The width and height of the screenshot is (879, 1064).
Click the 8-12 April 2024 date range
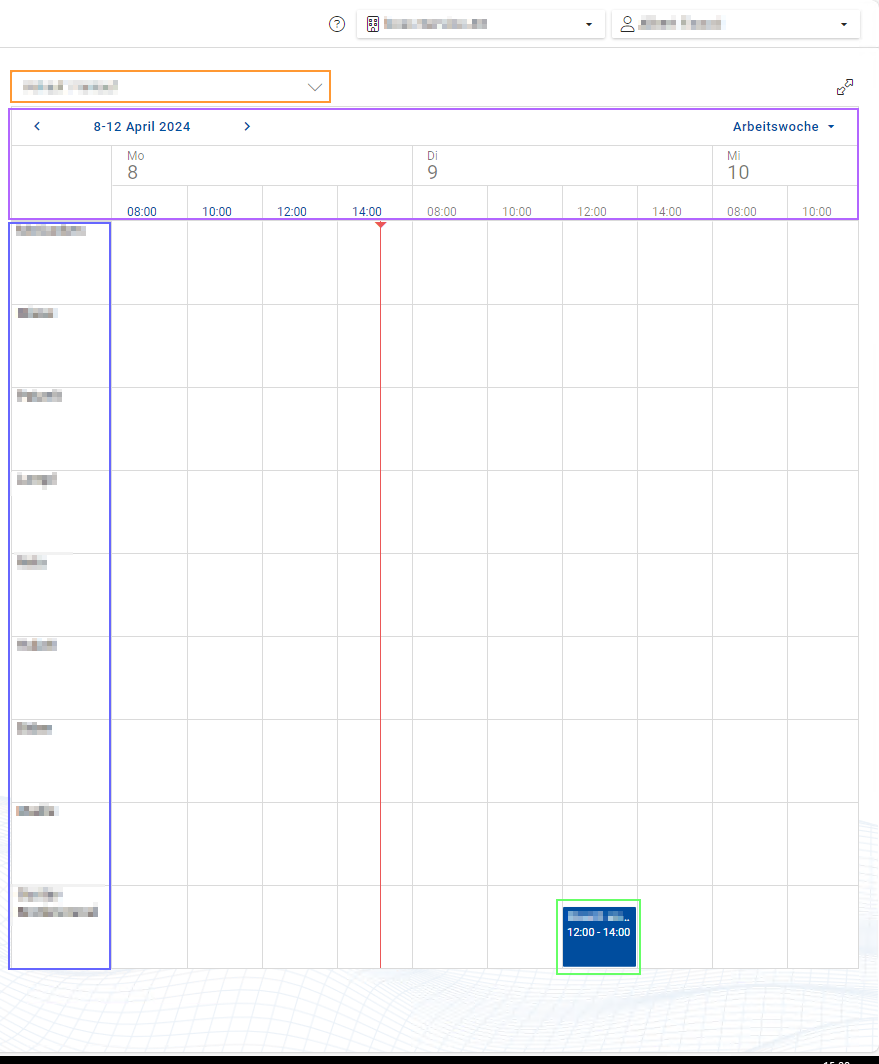click(x=142, y=127)
